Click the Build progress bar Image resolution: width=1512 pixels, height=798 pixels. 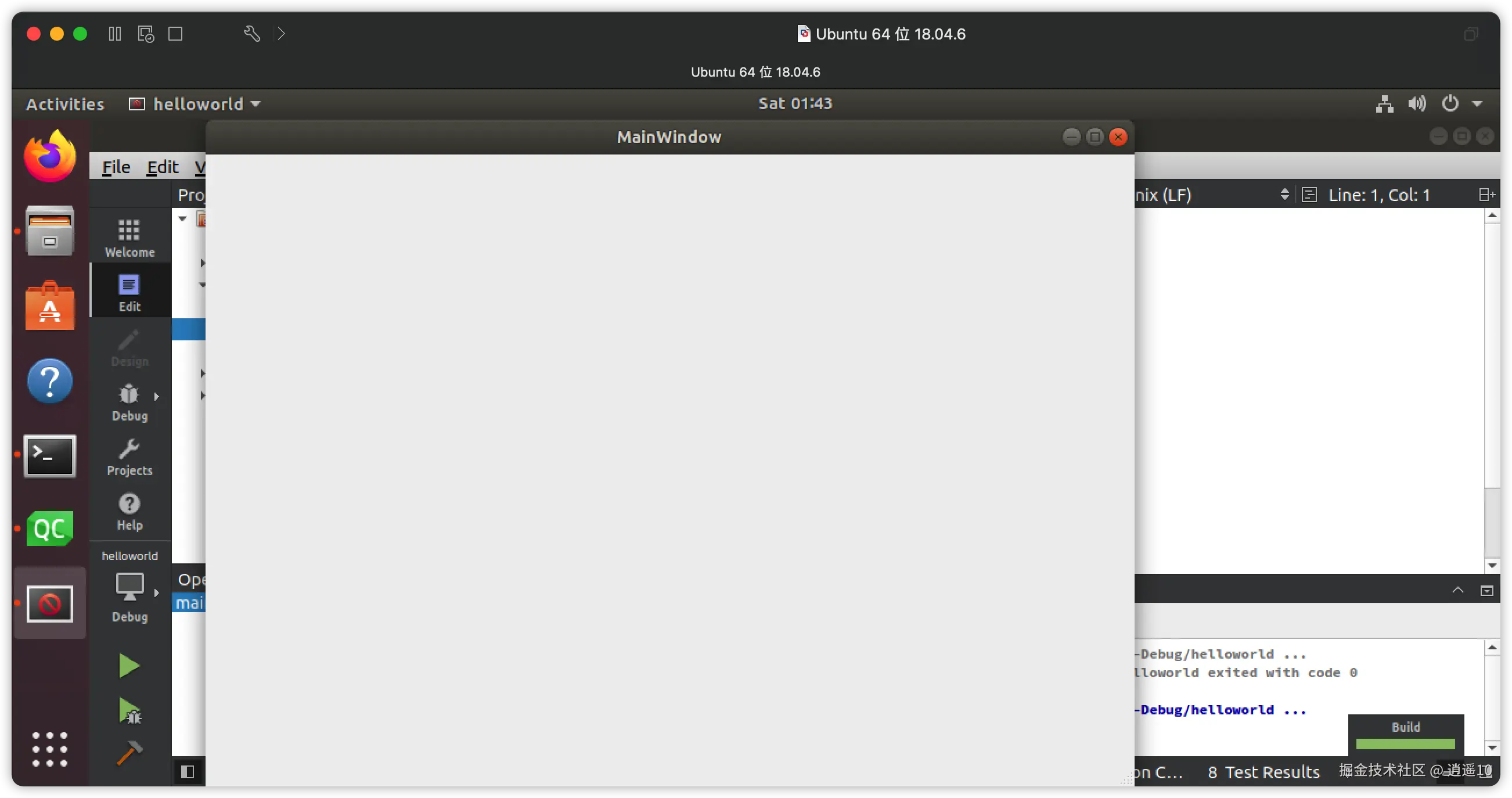pyautogui.click(x=1405, y=744)
